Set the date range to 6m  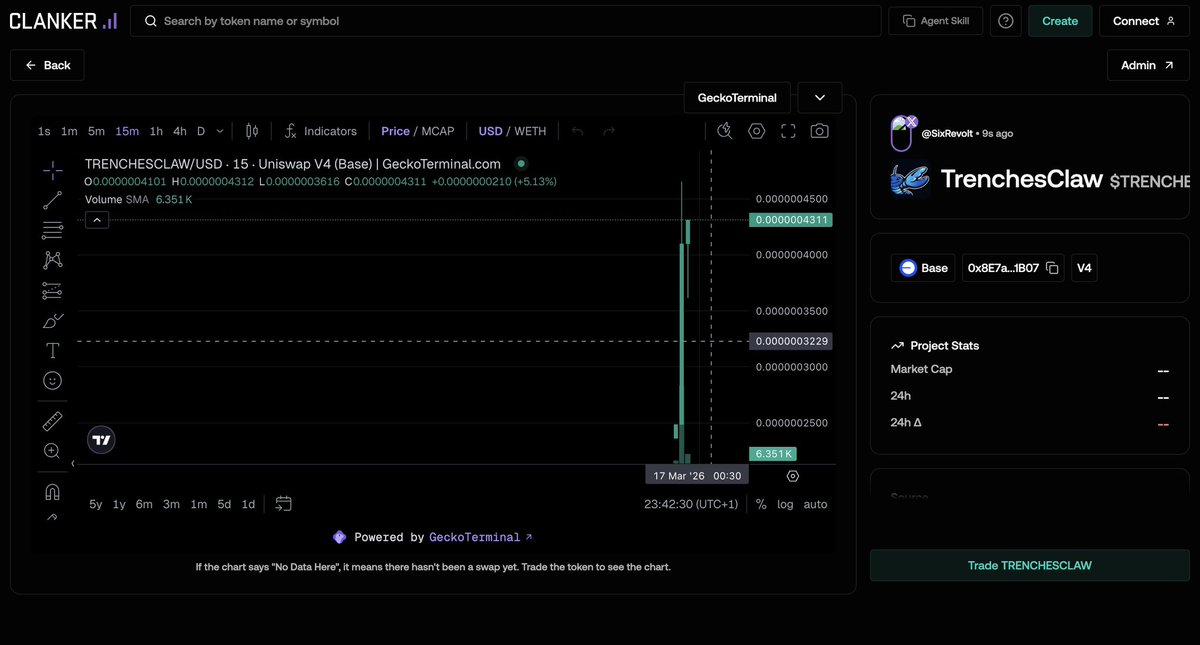coord(144,504)
